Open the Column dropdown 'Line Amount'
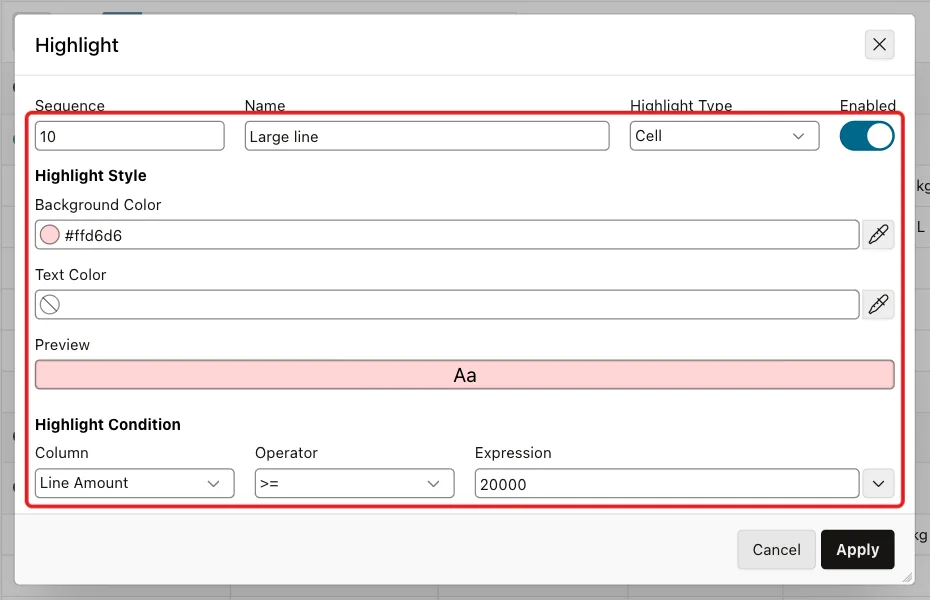Screen dimensions: 930x600 coord(135,483)
